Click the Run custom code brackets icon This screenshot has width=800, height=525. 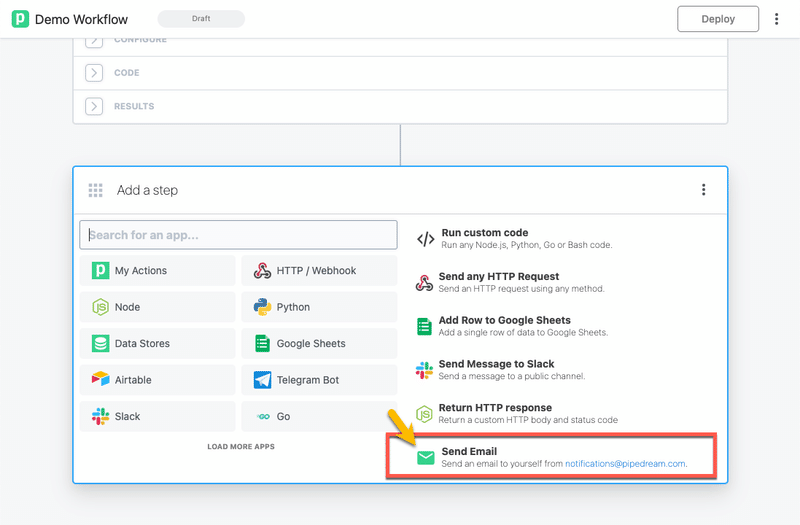[426, 239]
